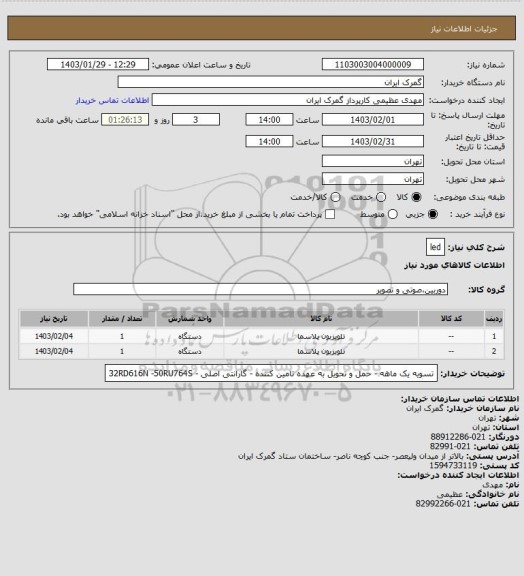Click the delivery city field تهران
524x576 pixels.
point(373,179)
